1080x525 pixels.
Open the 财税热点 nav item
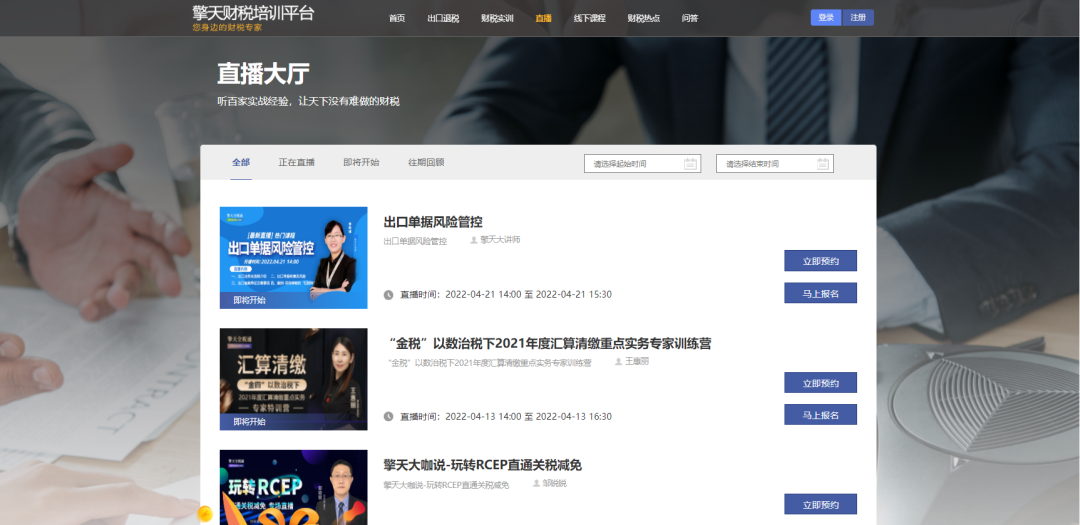click(643, 18)
